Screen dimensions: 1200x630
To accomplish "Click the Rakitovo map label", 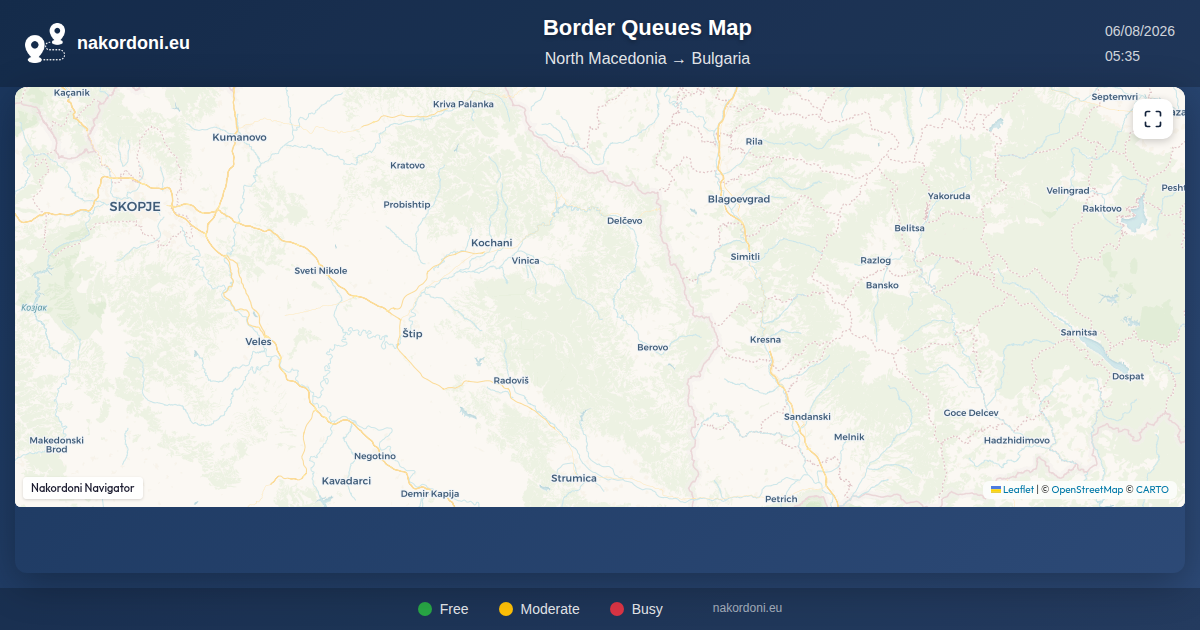I will (x=1102, y=208).
